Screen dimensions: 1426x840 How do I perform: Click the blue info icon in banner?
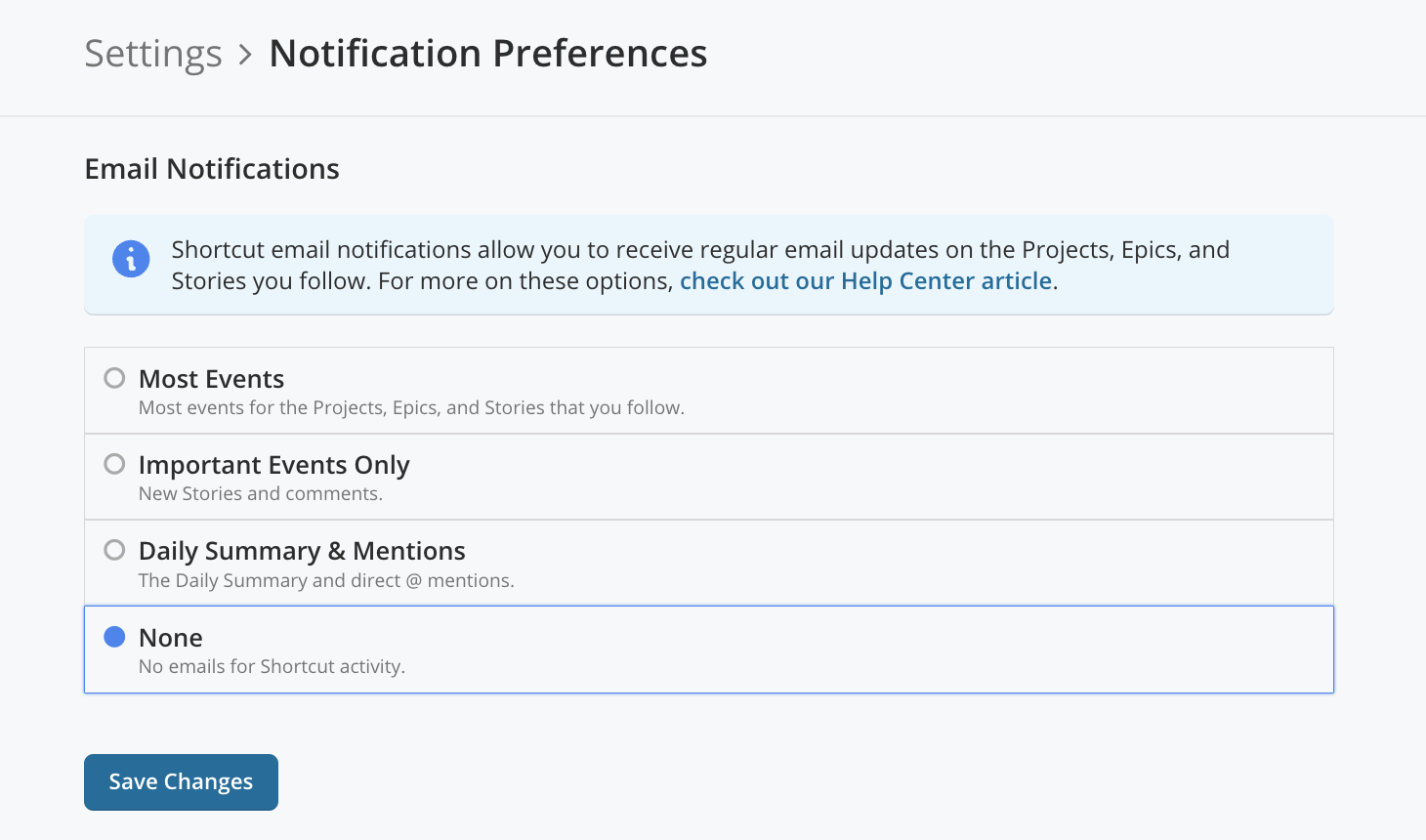(131, 259)
